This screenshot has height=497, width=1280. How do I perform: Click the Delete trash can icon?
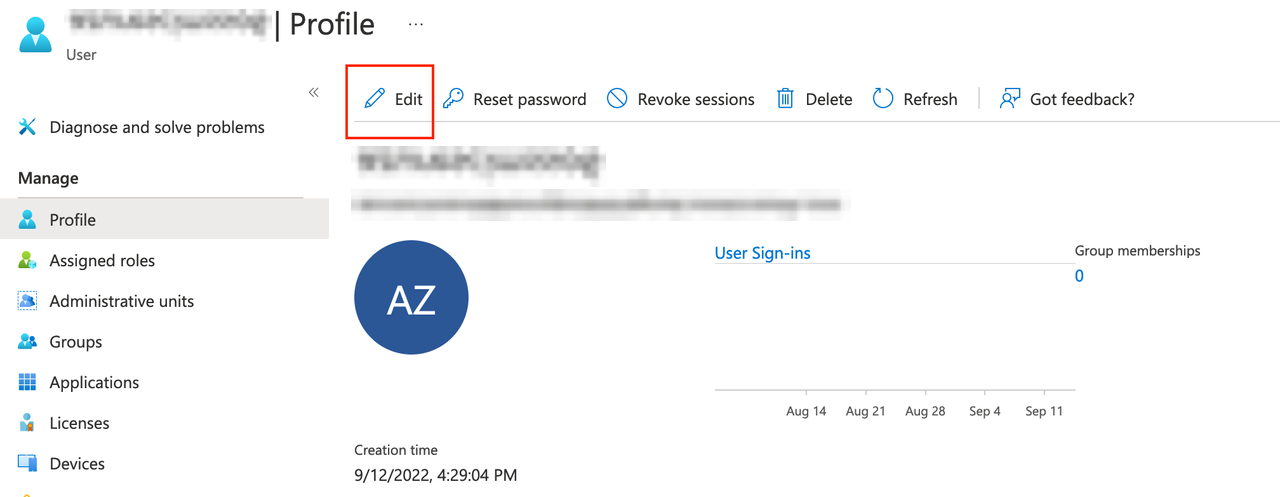pos(786,99)
